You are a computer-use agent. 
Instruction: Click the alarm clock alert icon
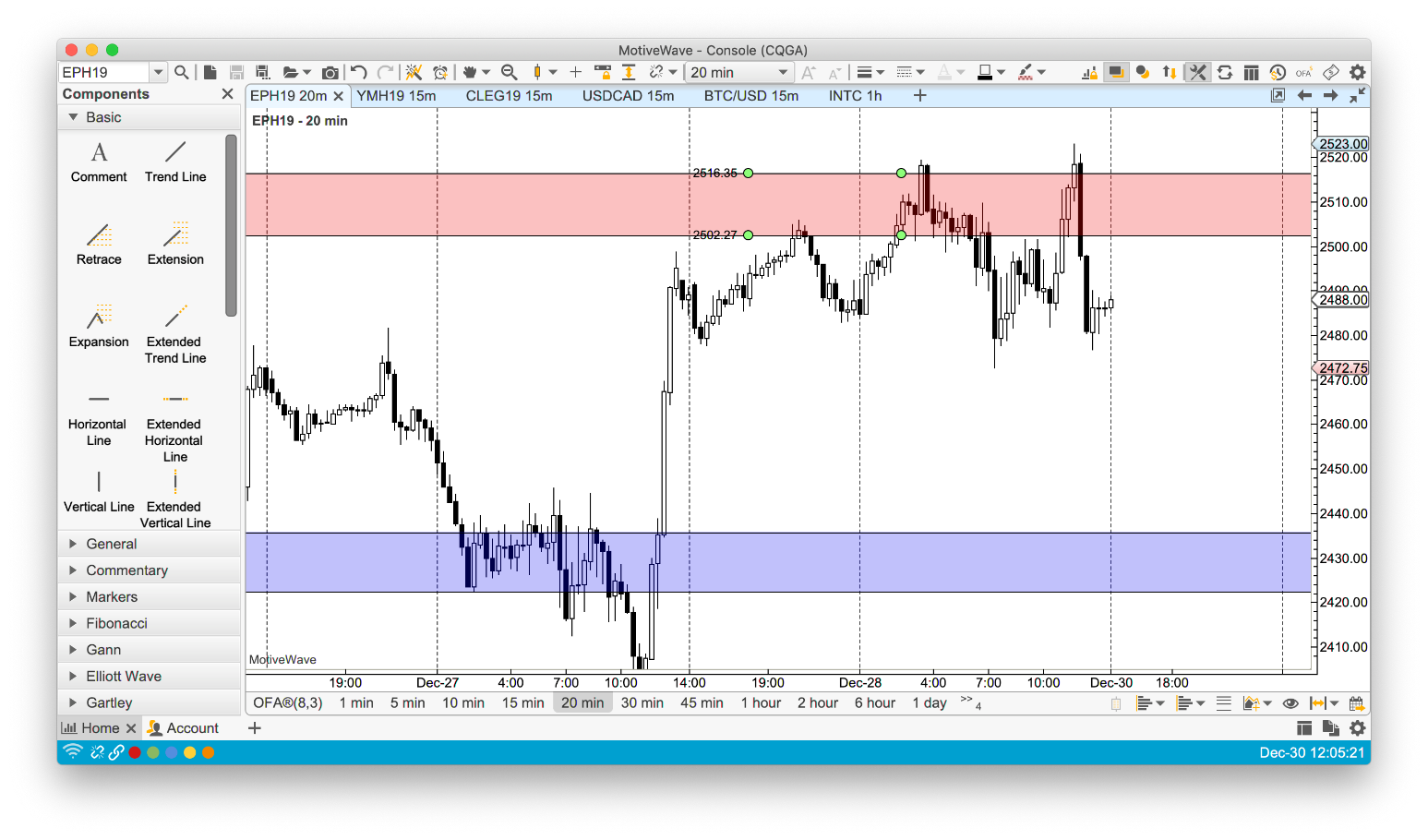click(x=440, y=72)
